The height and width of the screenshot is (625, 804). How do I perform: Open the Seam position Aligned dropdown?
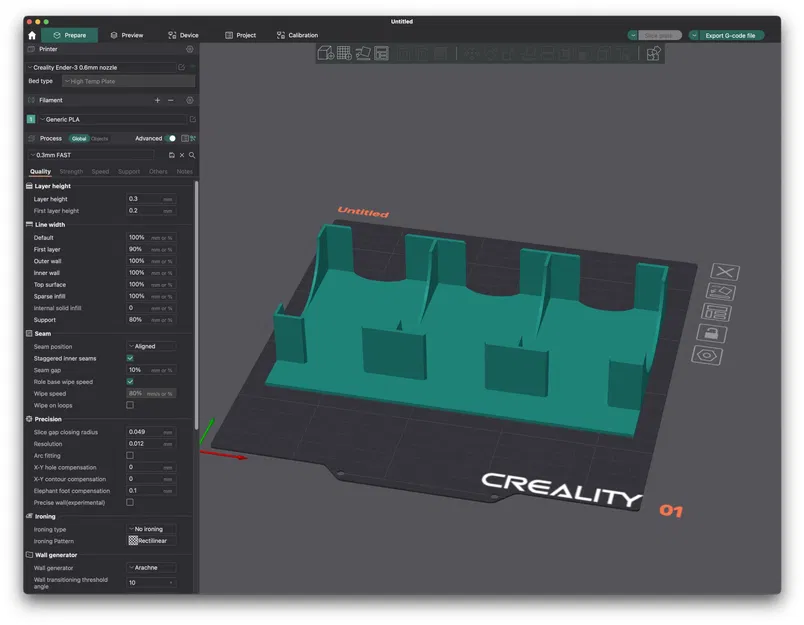pos(151,347)
